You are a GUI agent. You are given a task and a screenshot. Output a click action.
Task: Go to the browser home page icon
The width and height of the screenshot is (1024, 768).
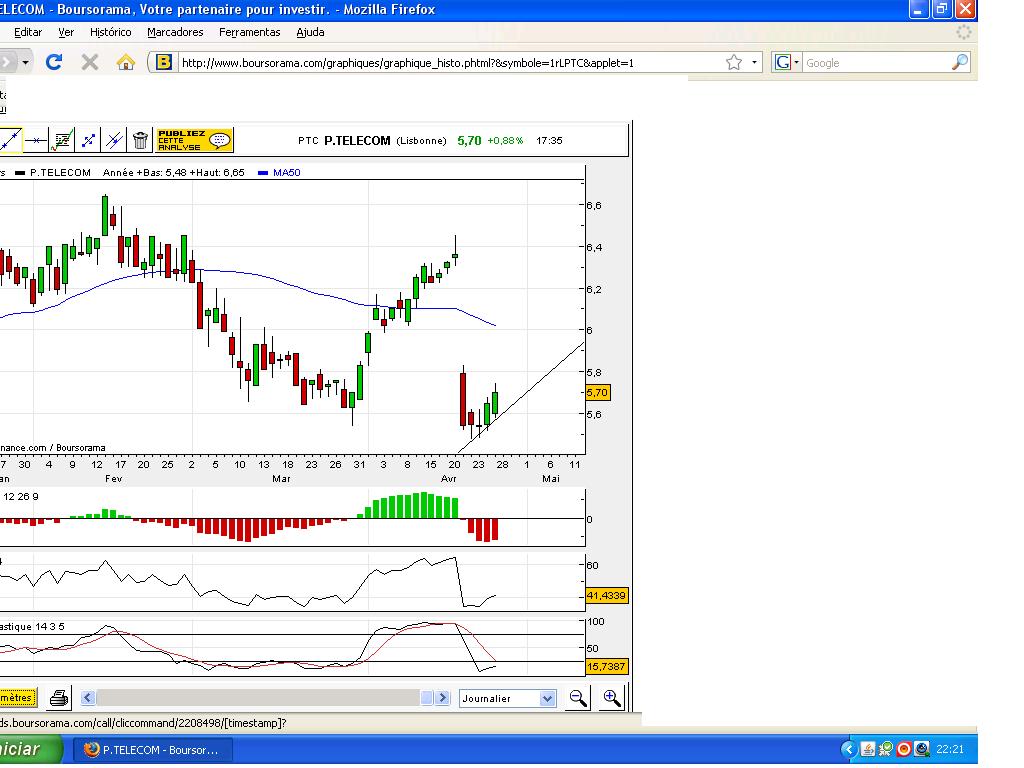(125, 62)
